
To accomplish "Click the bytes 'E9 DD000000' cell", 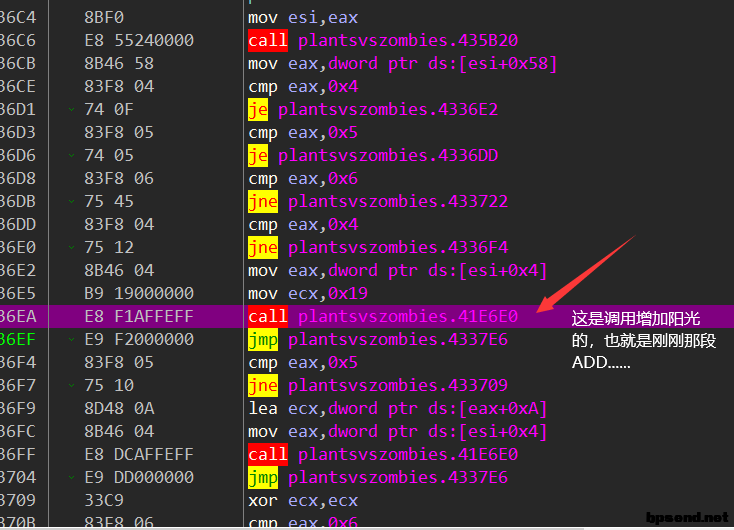I will pos(139,477).
